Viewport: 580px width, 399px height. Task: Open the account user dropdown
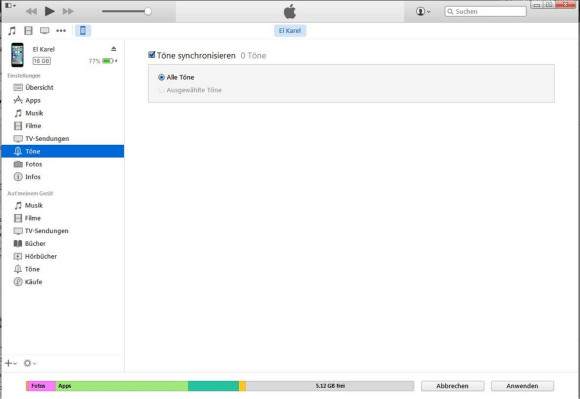tap(423, 11)
